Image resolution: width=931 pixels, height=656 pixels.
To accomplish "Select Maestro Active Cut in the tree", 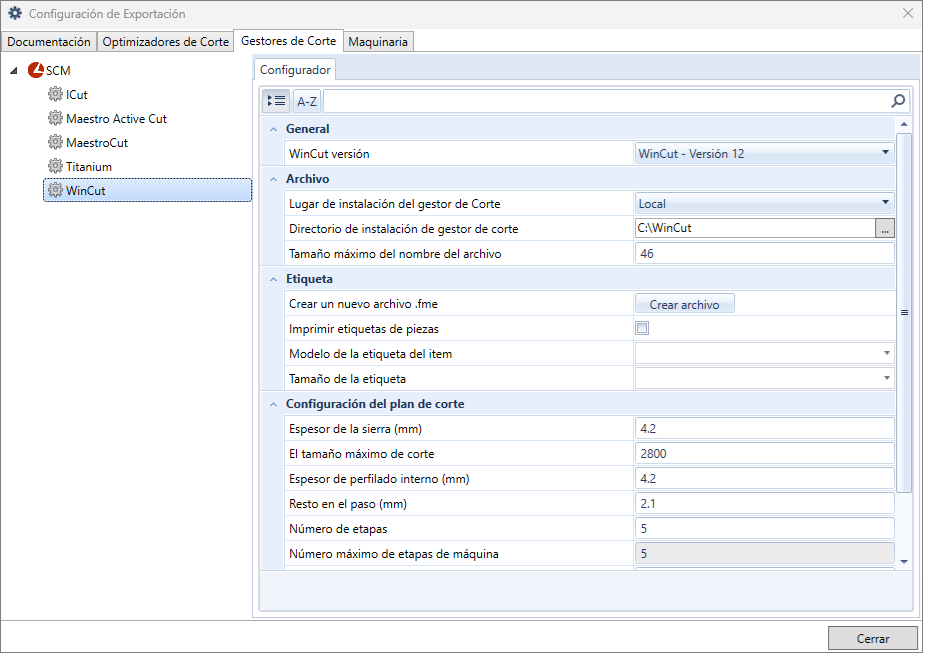I will (116, 118).
